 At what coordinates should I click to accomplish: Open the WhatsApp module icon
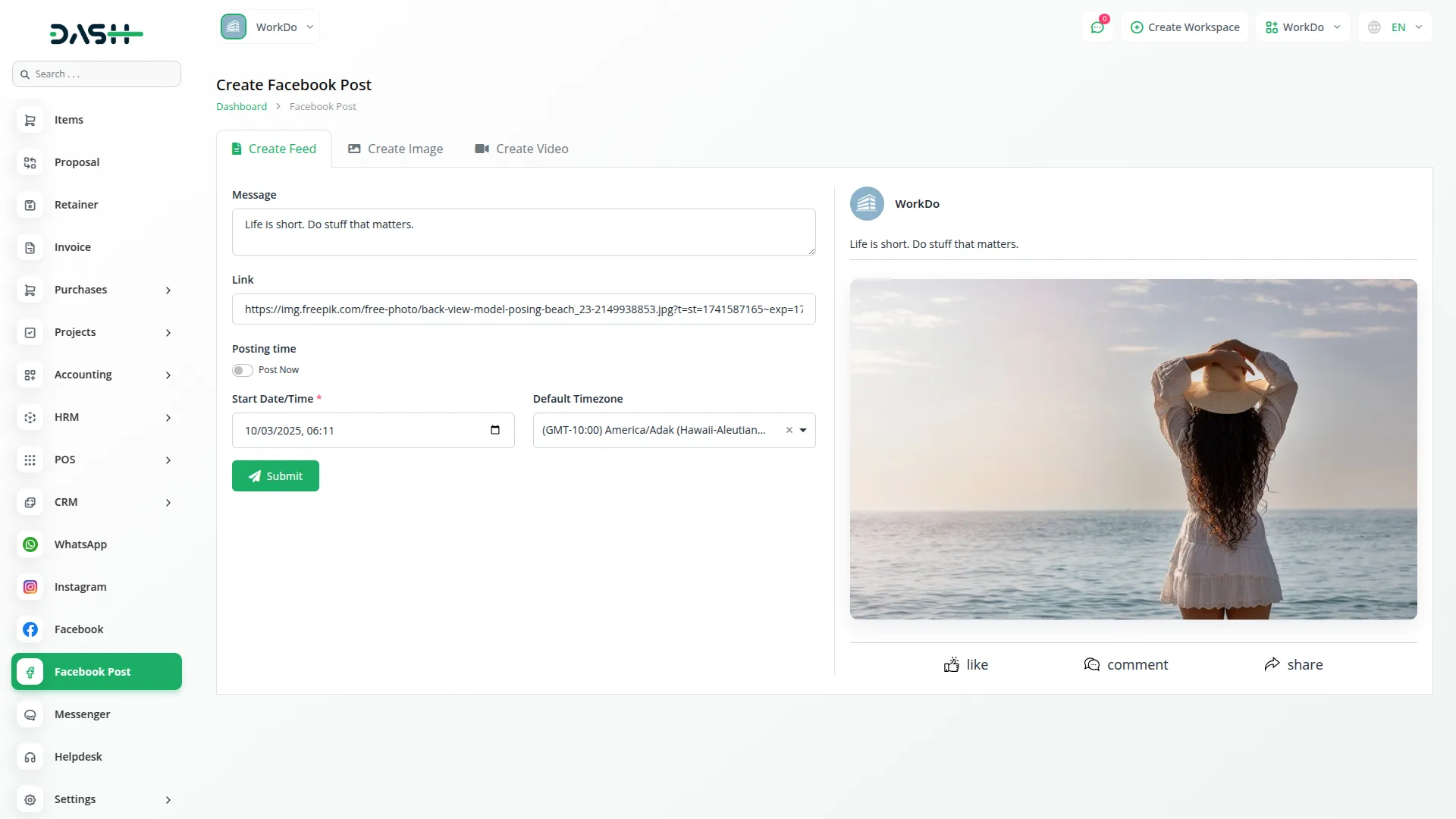point(30,544)
